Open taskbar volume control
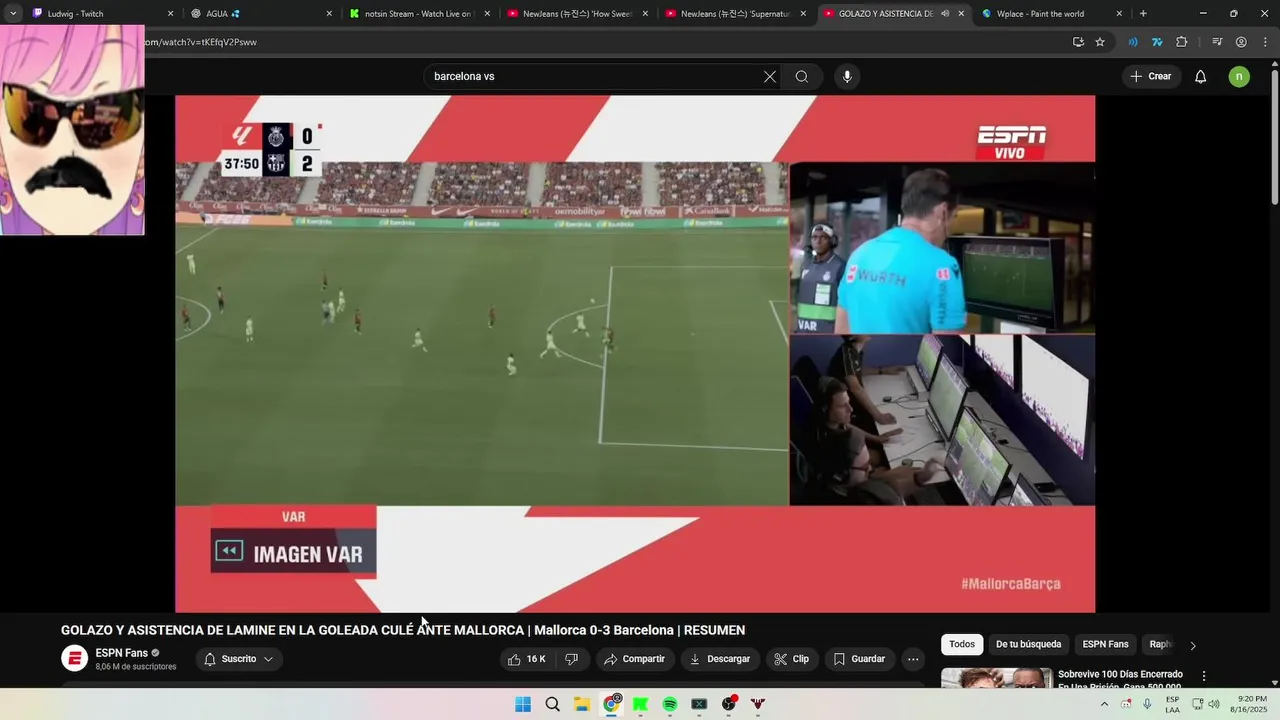 click(1214, 704)
